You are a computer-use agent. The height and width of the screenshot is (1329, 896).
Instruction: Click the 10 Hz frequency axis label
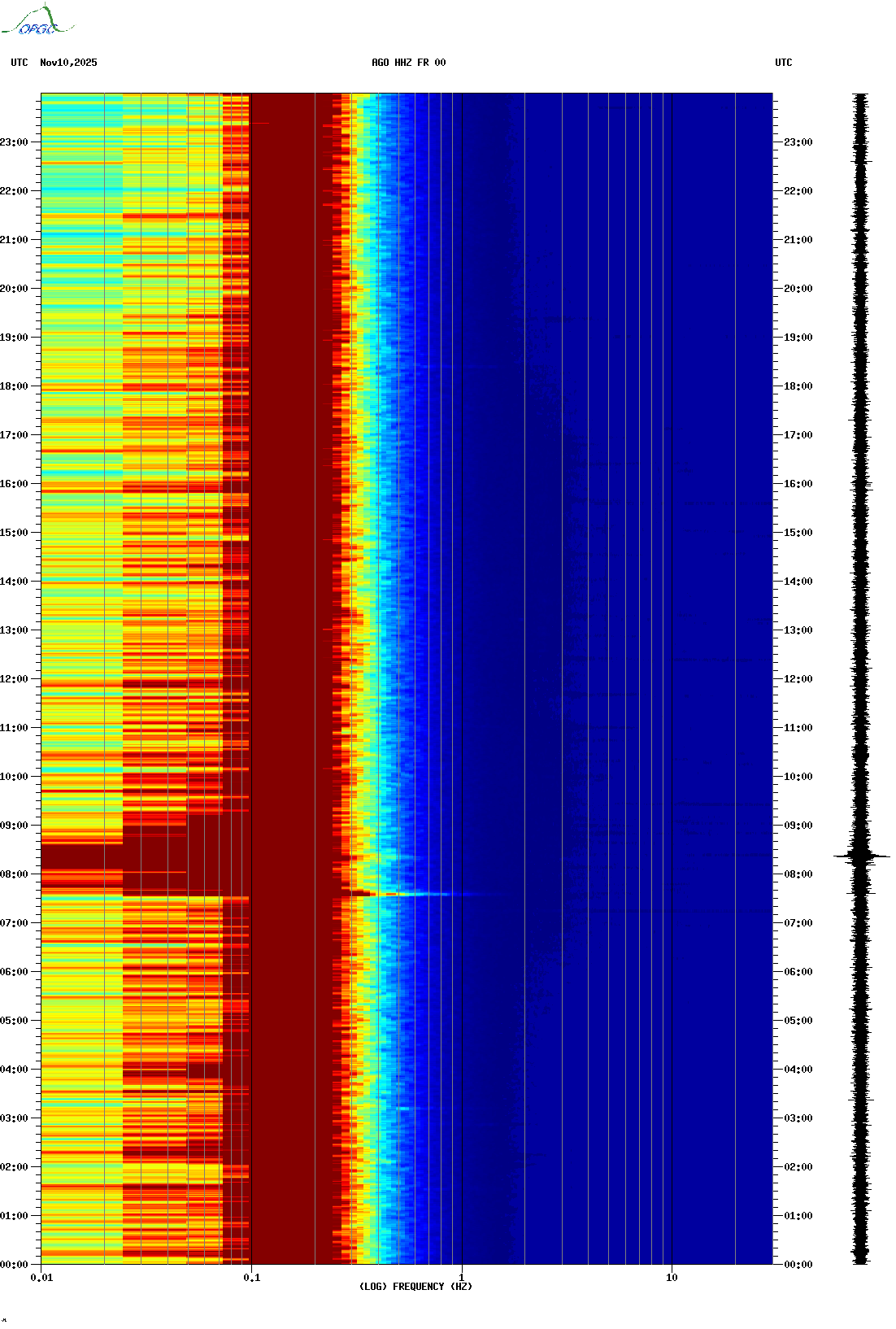[x=672, y=1278]
